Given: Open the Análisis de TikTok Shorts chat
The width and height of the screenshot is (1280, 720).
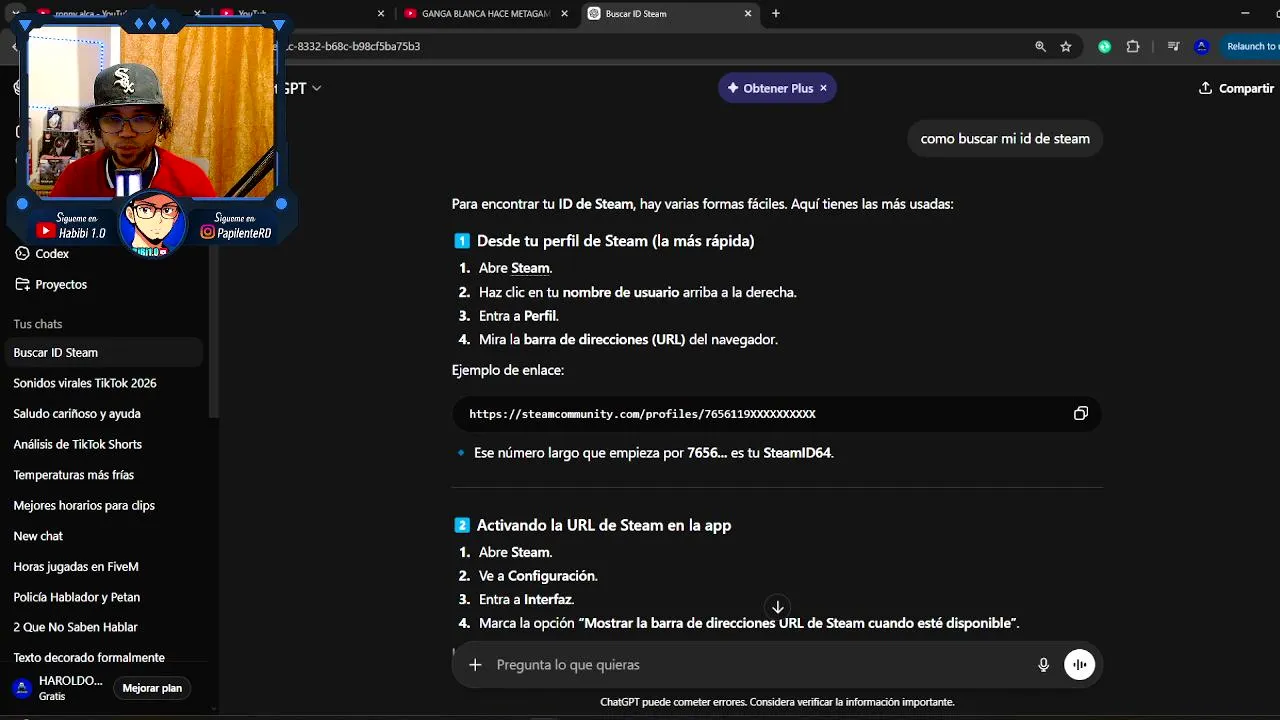Looking at the screenshot, I should point(104,444).
